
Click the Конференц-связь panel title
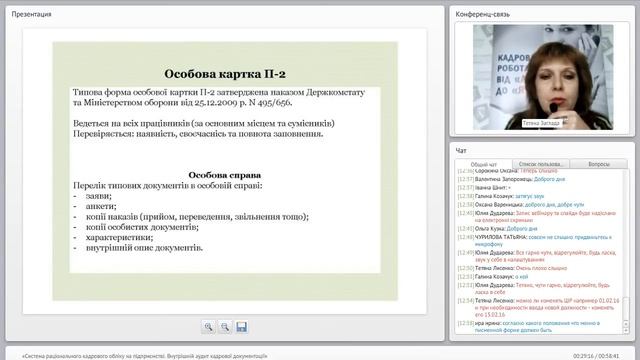coord(482,14)
